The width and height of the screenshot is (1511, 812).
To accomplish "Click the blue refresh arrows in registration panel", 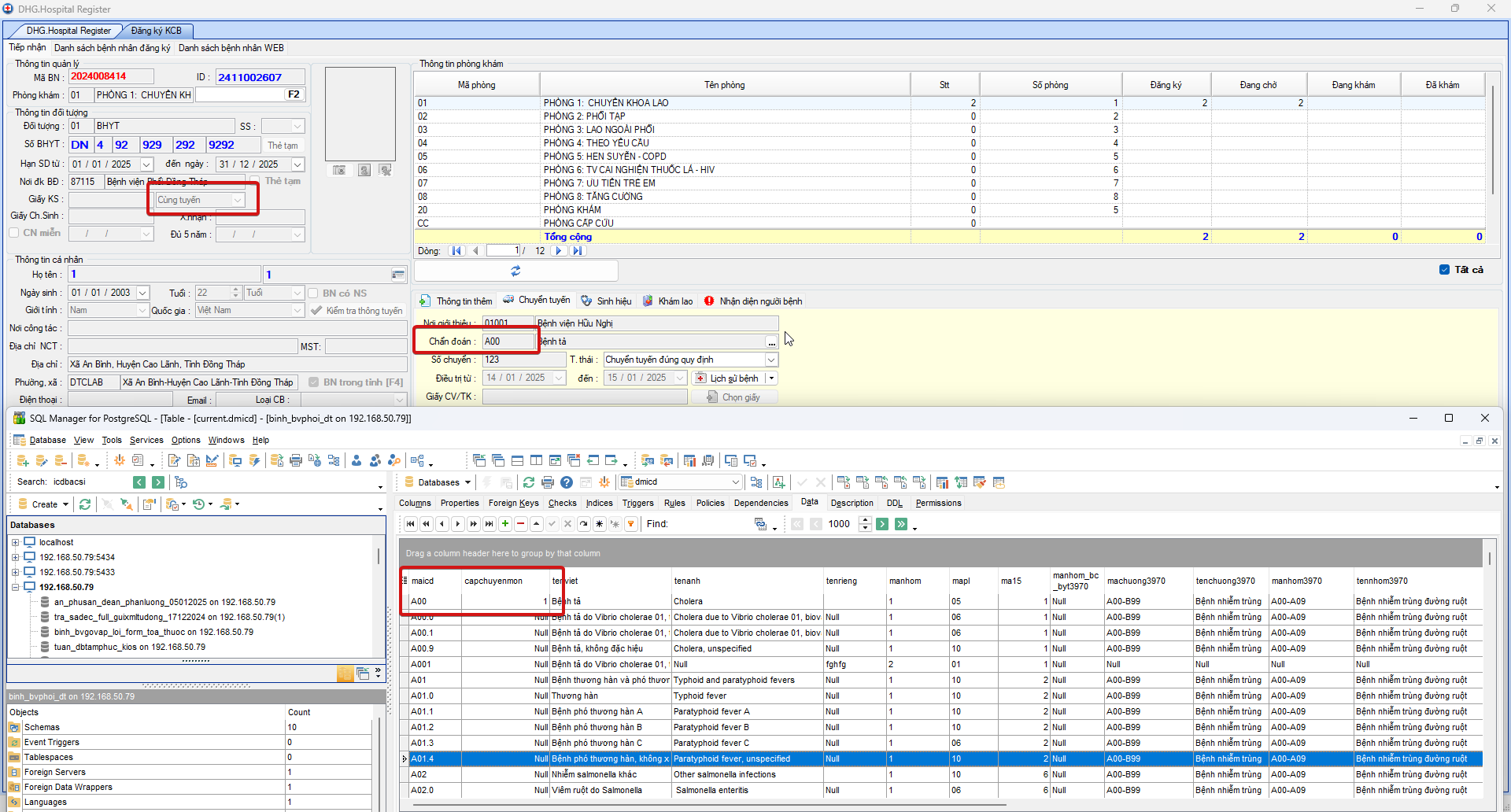I will [515, 271].
